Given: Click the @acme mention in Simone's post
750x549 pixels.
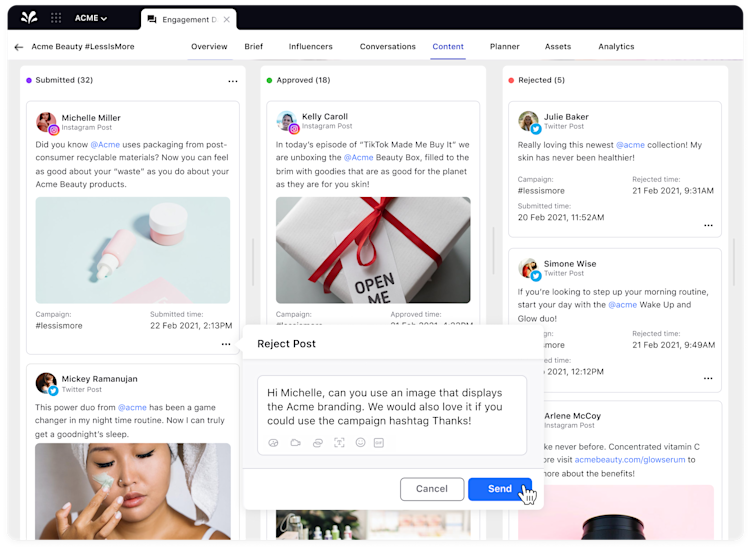Looking at the screenshot, I should 622,305.
